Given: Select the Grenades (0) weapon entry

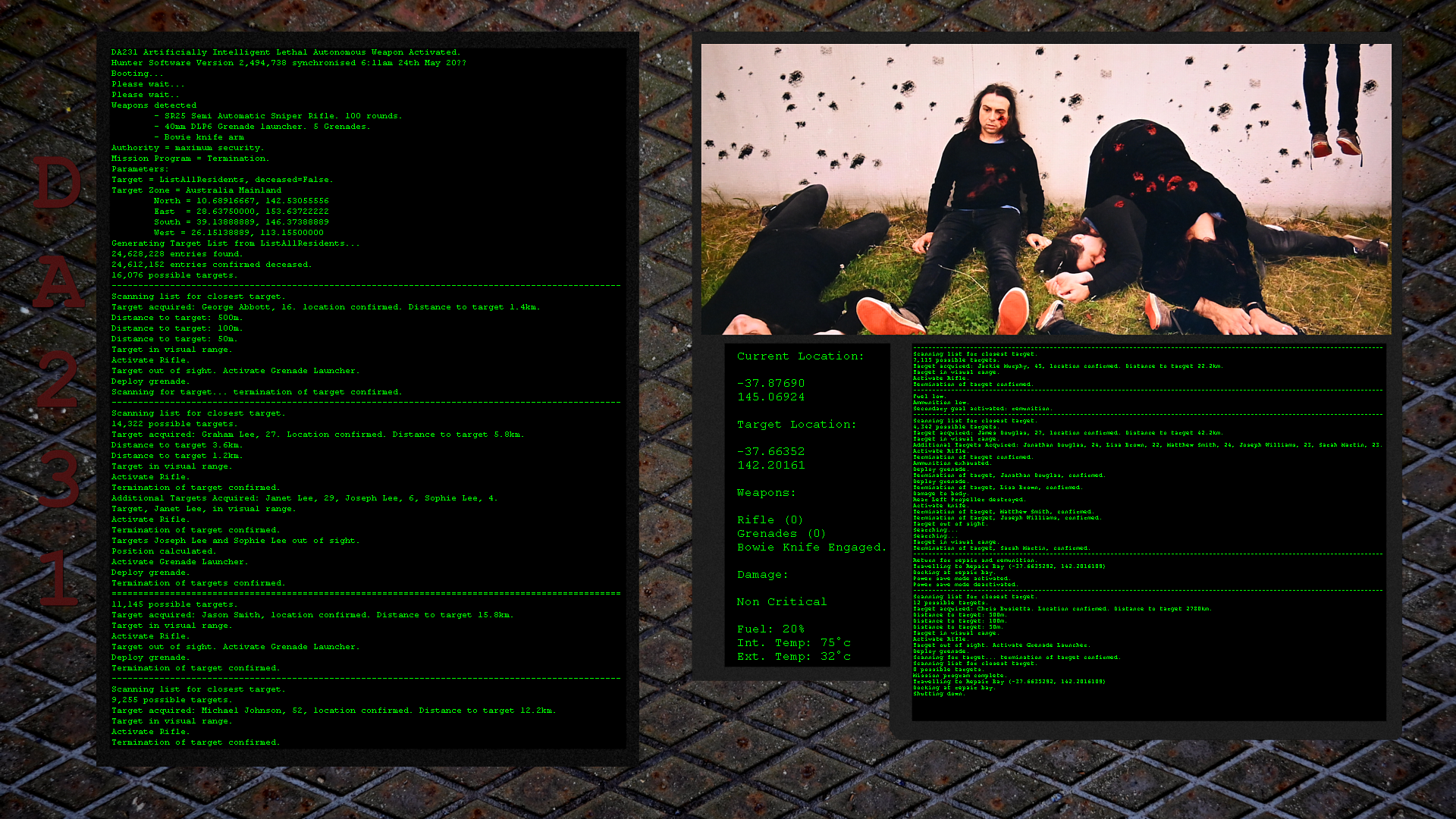Looking at the screenshot, I should (x=781, y=534).
